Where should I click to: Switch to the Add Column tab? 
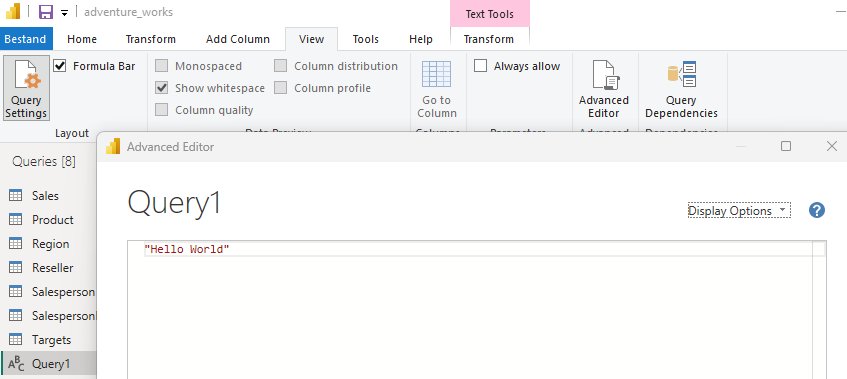(238, 39)
